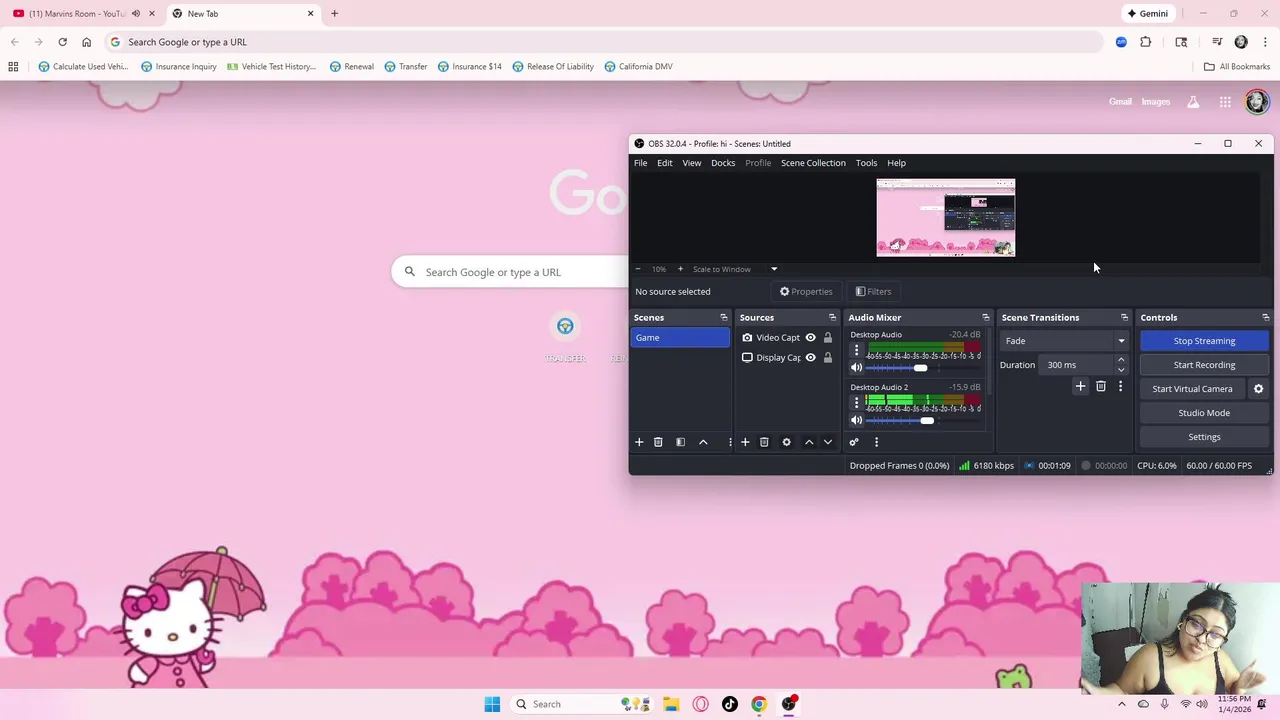Toggle lock on Video Capture source
The height and width of the screenshot is (720, 1280).
coord(828,338)
